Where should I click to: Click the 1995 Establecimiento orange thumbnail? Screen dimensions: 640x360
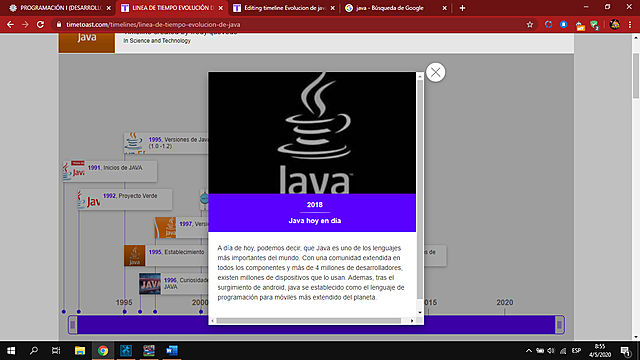click(135, 256)
